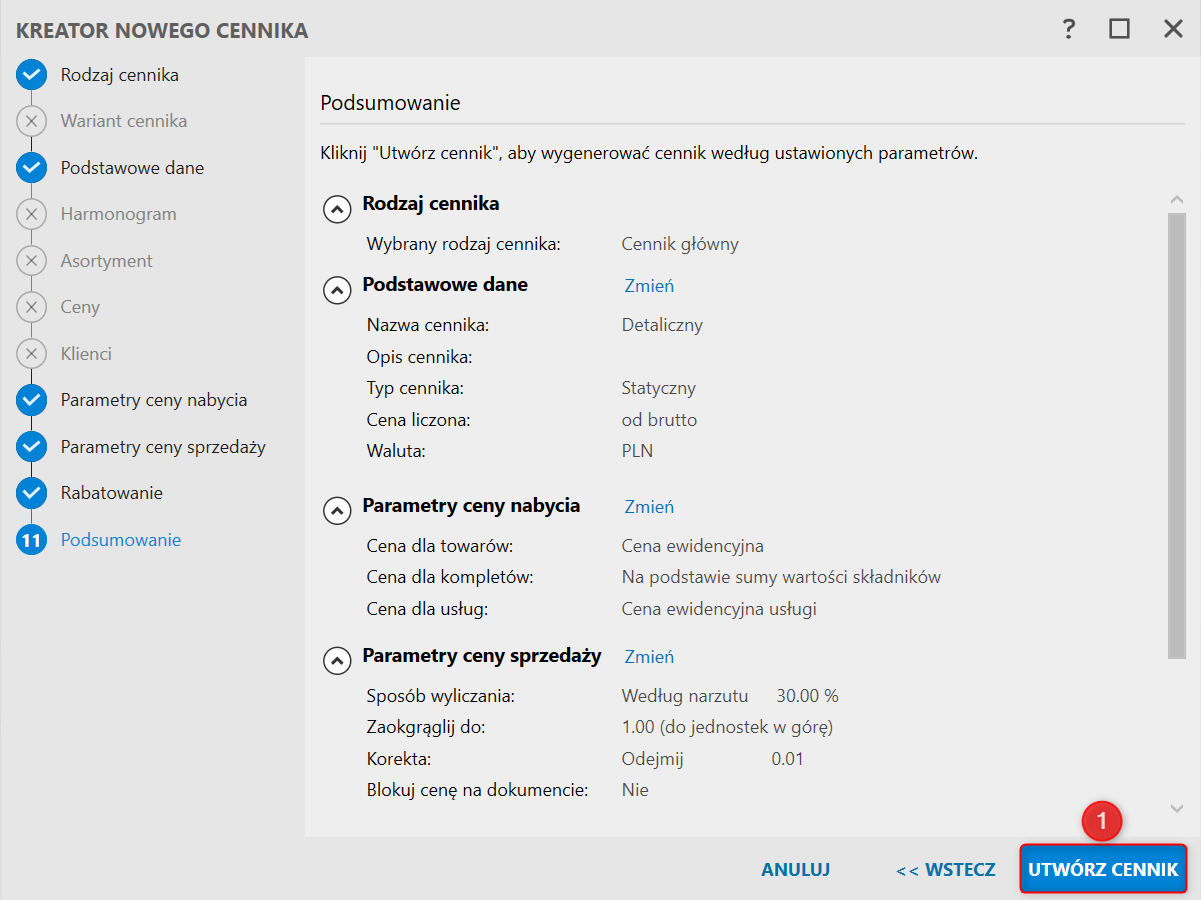Collapse the Rodzaj cennika summary section

coord(337,208)
